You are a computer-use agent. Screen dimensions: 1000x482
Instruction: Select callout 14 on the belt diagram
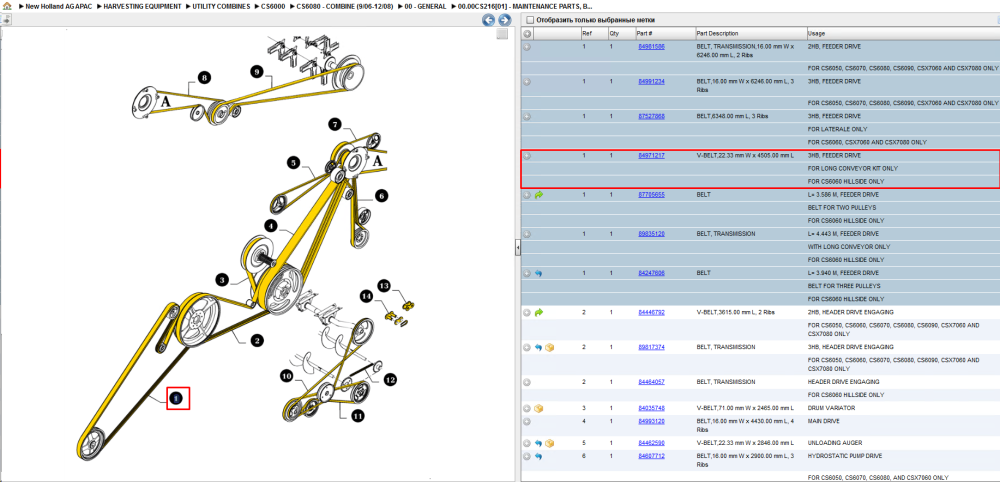tap(366, 296)
